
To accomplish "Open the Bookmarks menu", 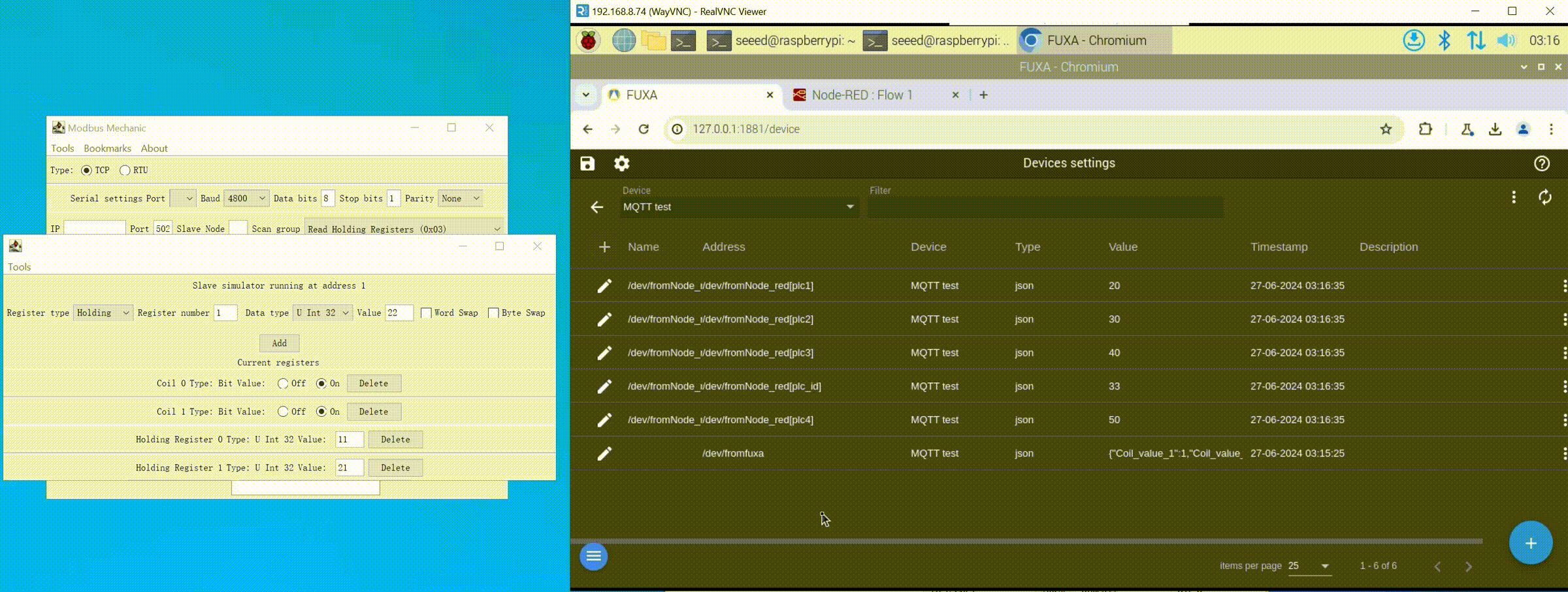I will (107, 148).
